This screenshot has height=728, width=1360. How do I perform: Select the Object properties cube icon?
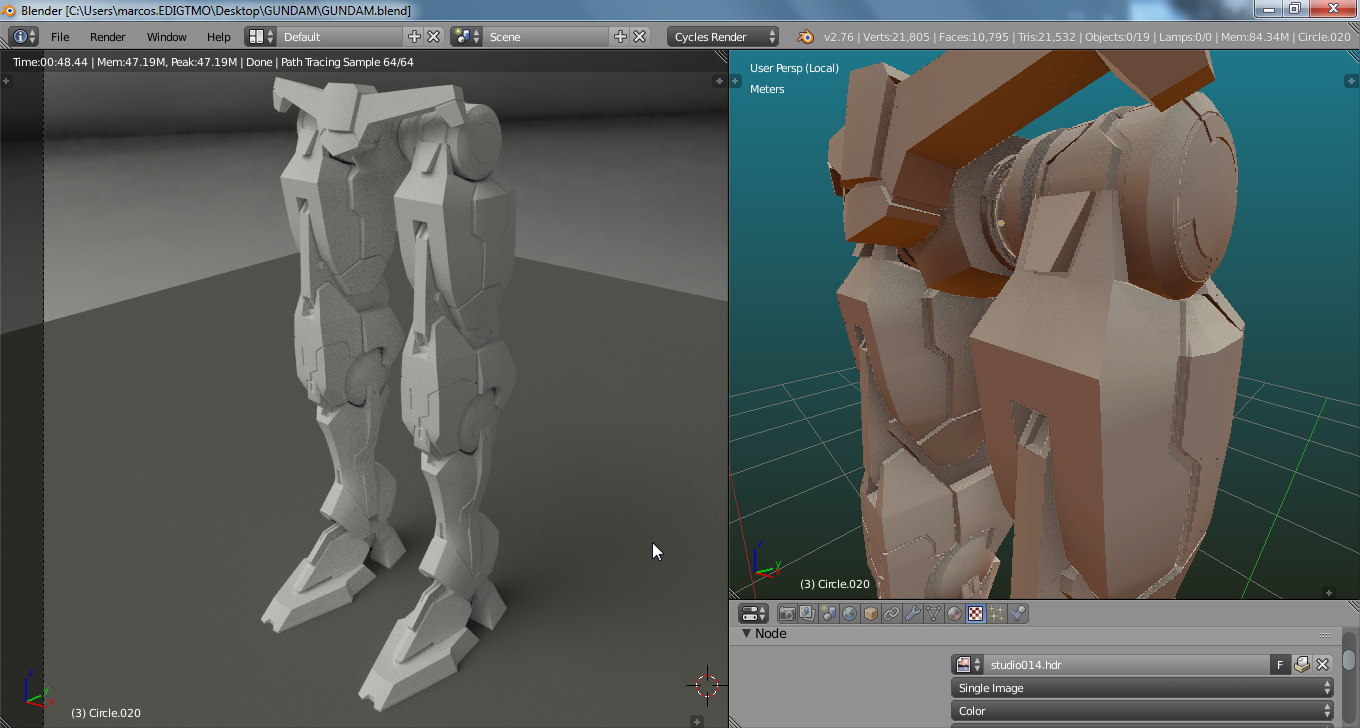[x=871, y=614]
